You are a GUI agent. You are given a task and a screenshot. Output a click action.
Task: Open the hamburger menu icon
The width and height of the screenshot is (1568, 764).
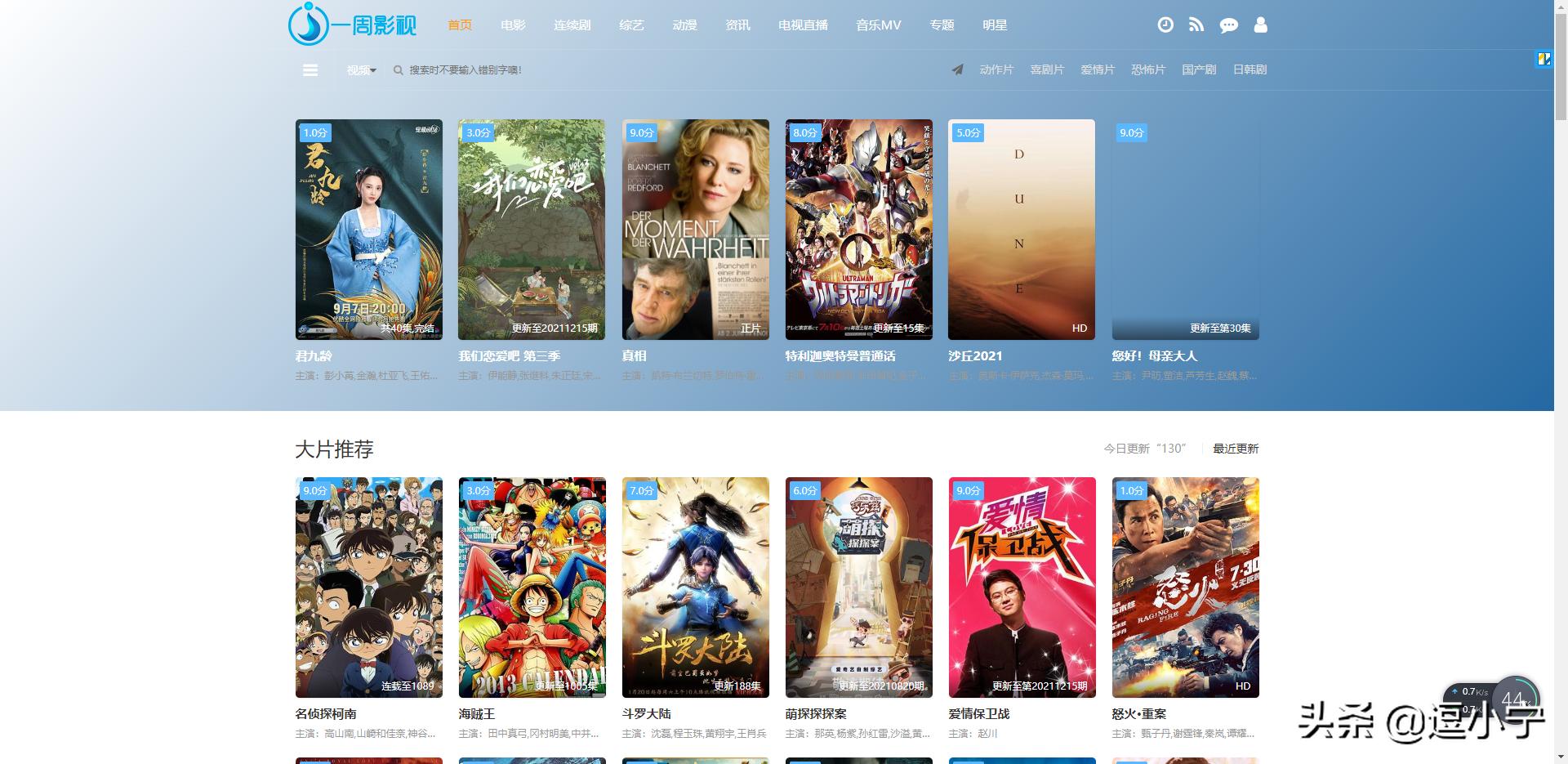[x=310, y=70]
